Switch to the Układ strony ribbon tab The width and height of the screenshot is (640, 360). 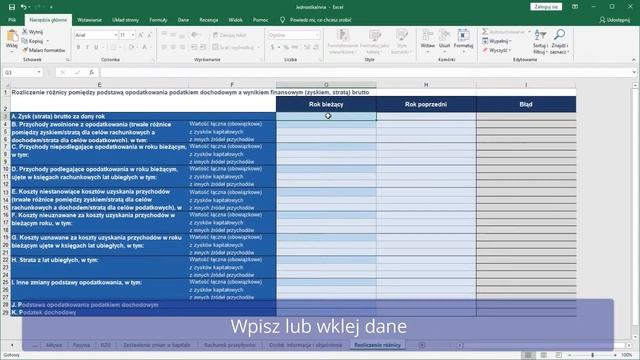coord(125,20)
